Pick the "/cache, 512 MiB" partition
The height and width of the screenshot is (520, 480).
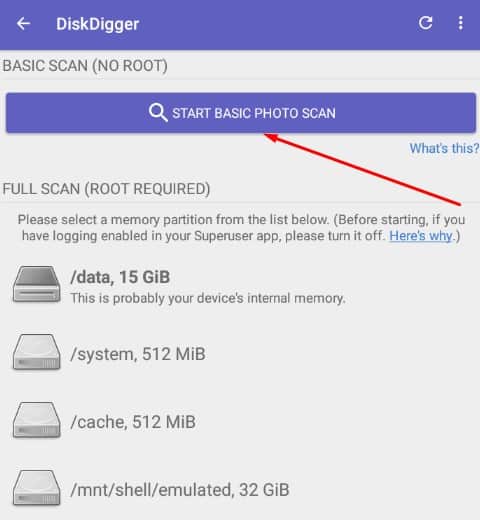pyautogui.click(x=133, y=422)
